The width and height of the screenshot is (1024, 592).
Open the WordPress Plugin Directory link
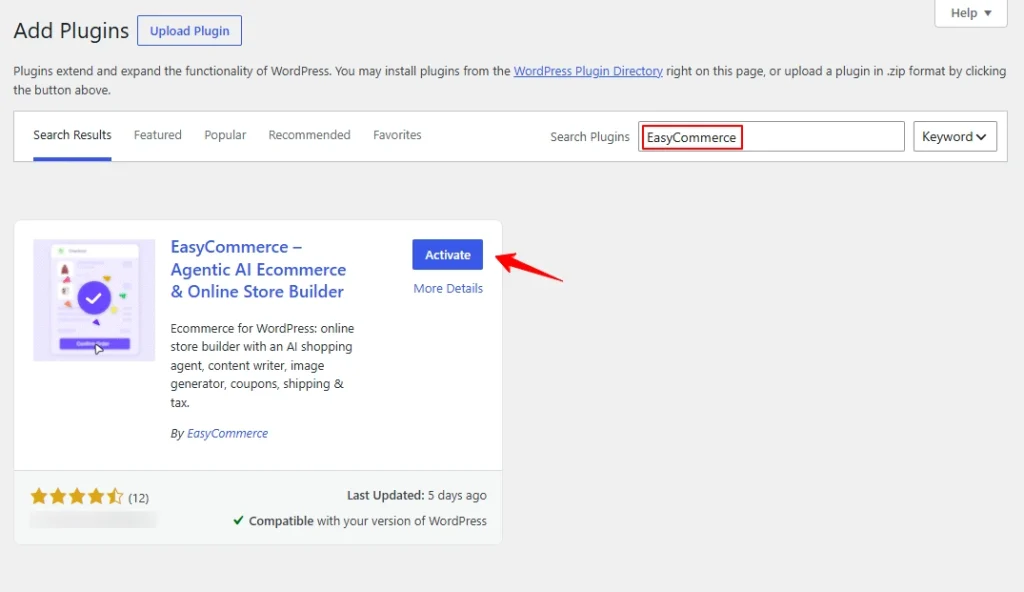click(588, 71)
